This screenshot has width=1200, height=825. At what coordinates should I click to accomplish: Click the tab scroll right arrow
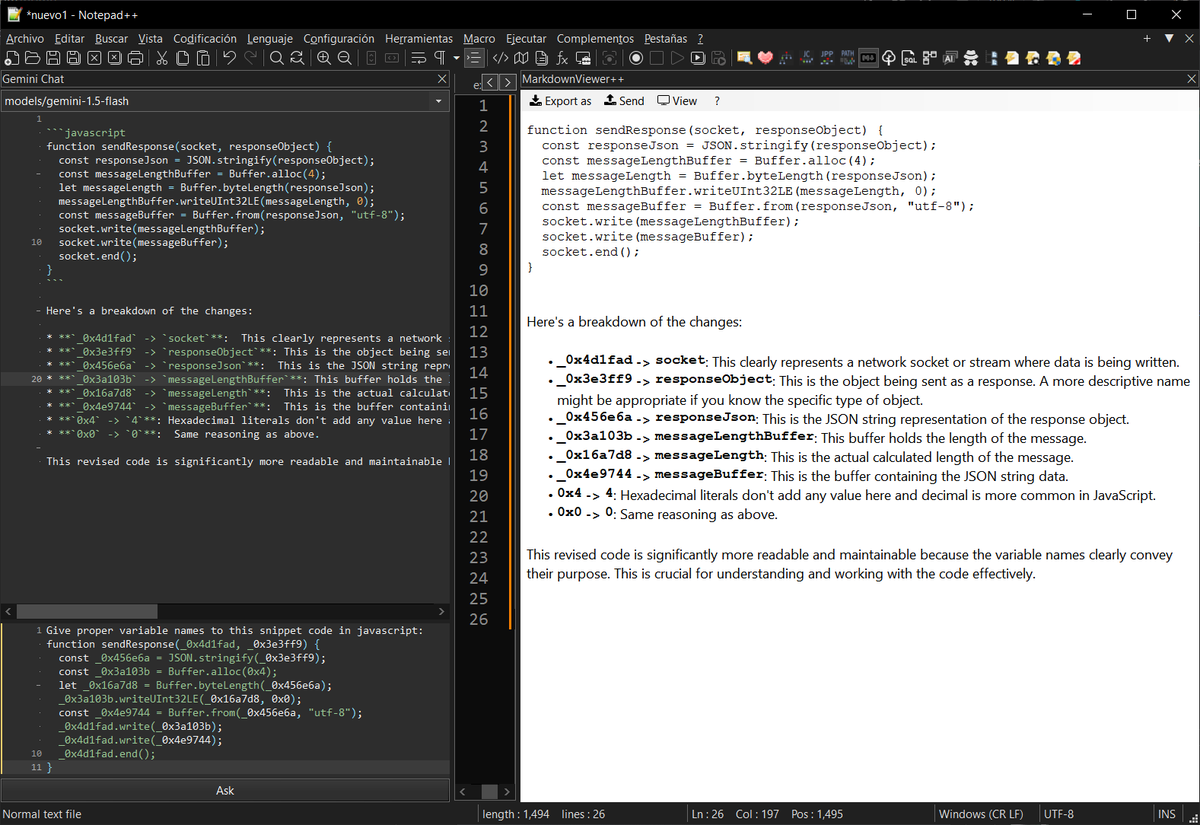508,81
